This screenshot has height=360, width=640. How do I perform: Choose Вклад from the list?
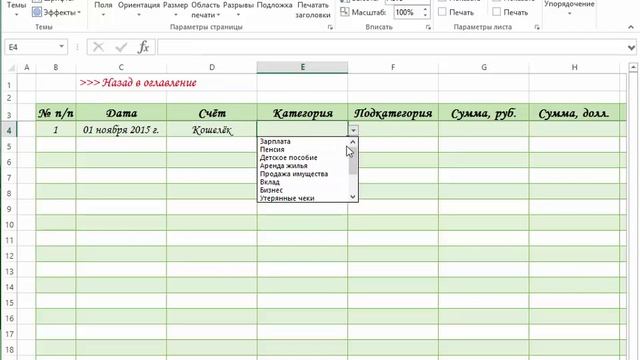tap(303, 182)
